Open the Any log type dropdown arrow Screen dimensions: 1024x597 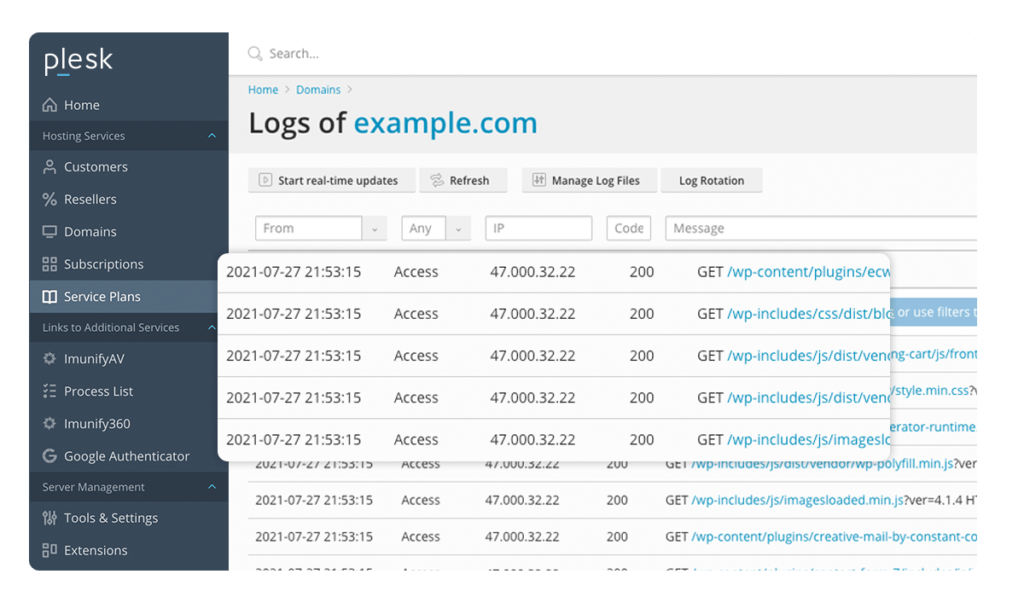(458, 229)
